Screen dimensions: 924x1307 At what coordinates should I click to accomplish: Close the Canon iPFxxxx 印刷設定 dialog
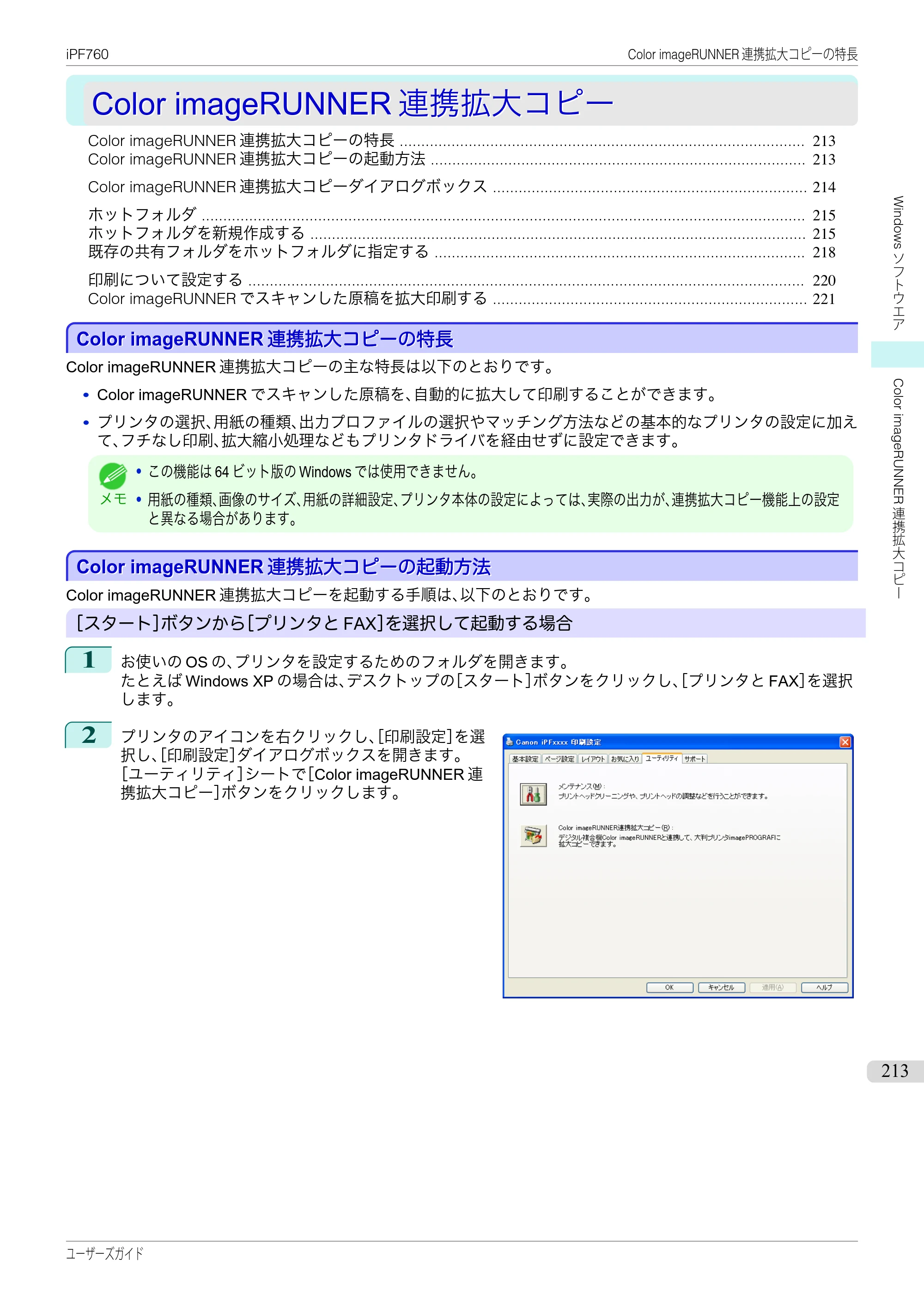pos(845,742)
